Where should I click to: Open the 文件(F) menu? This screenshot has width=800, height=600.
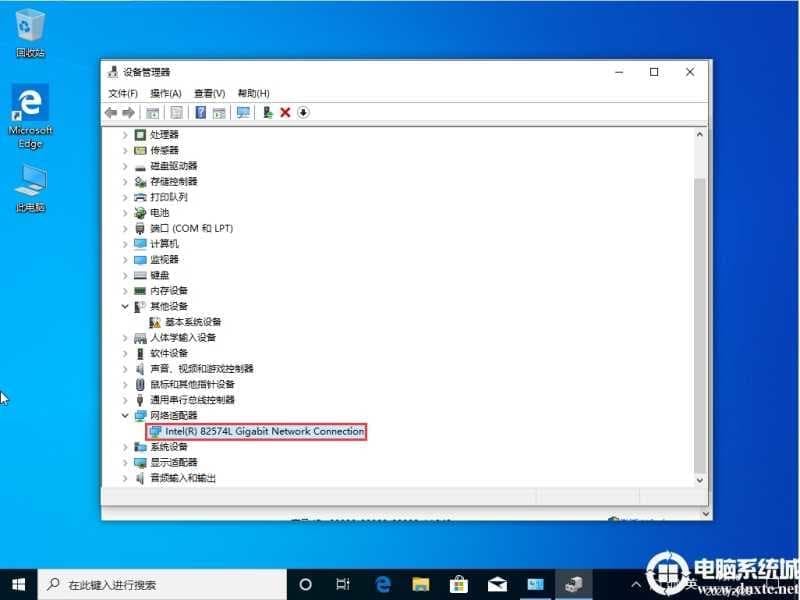(x=123, y=93)
